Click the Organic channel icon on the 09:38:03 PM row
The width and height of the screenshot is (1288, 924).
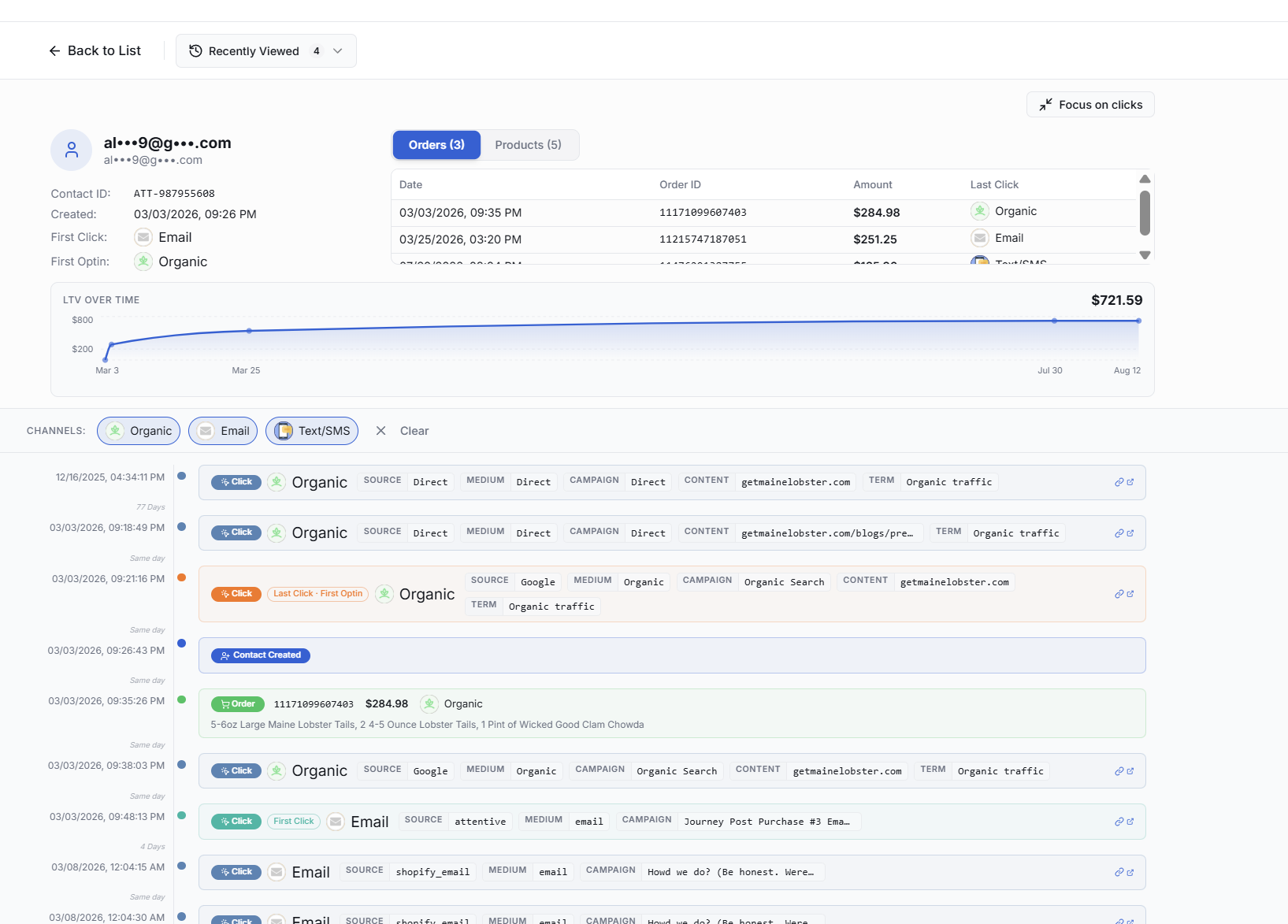(x=277, y=771)
